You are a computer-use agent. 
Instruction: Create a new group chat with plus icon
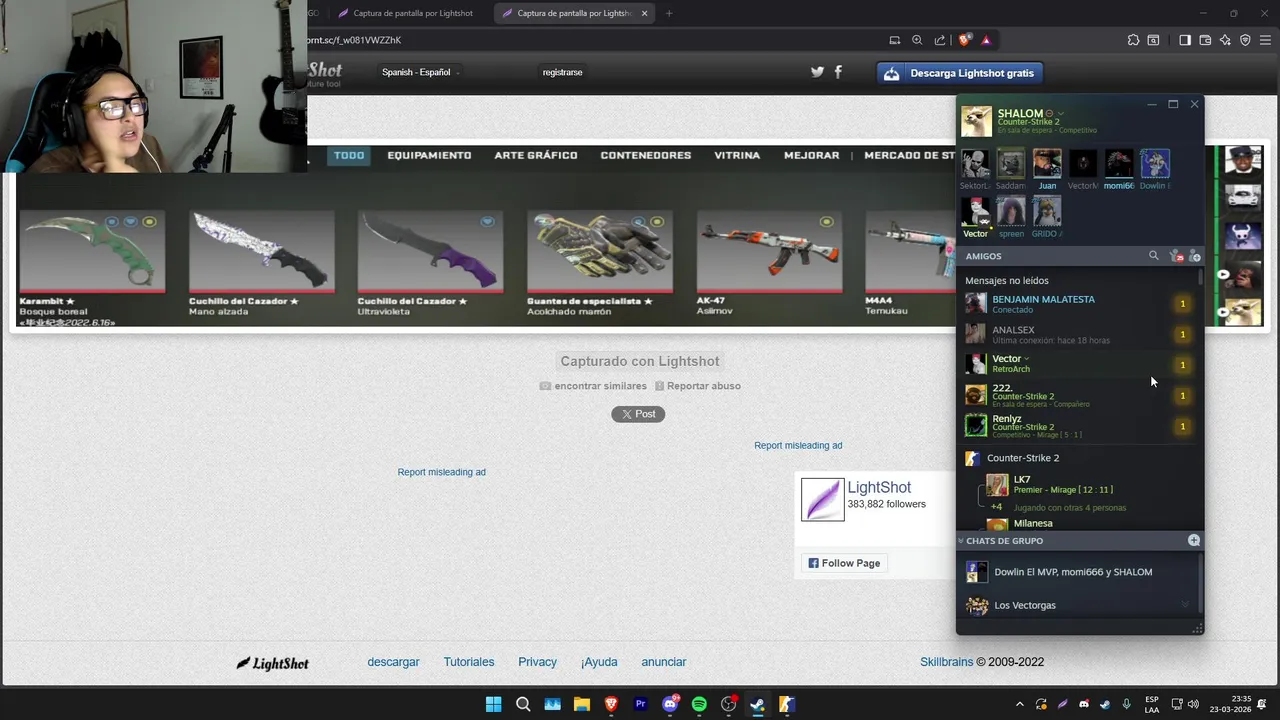pyautogui.click(x=1193, y=540)
